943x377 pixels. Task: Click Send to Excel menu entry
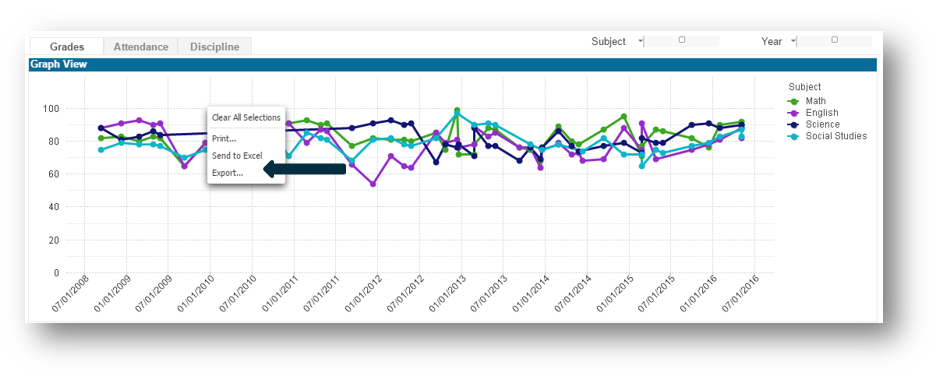(x=237, y=156)
